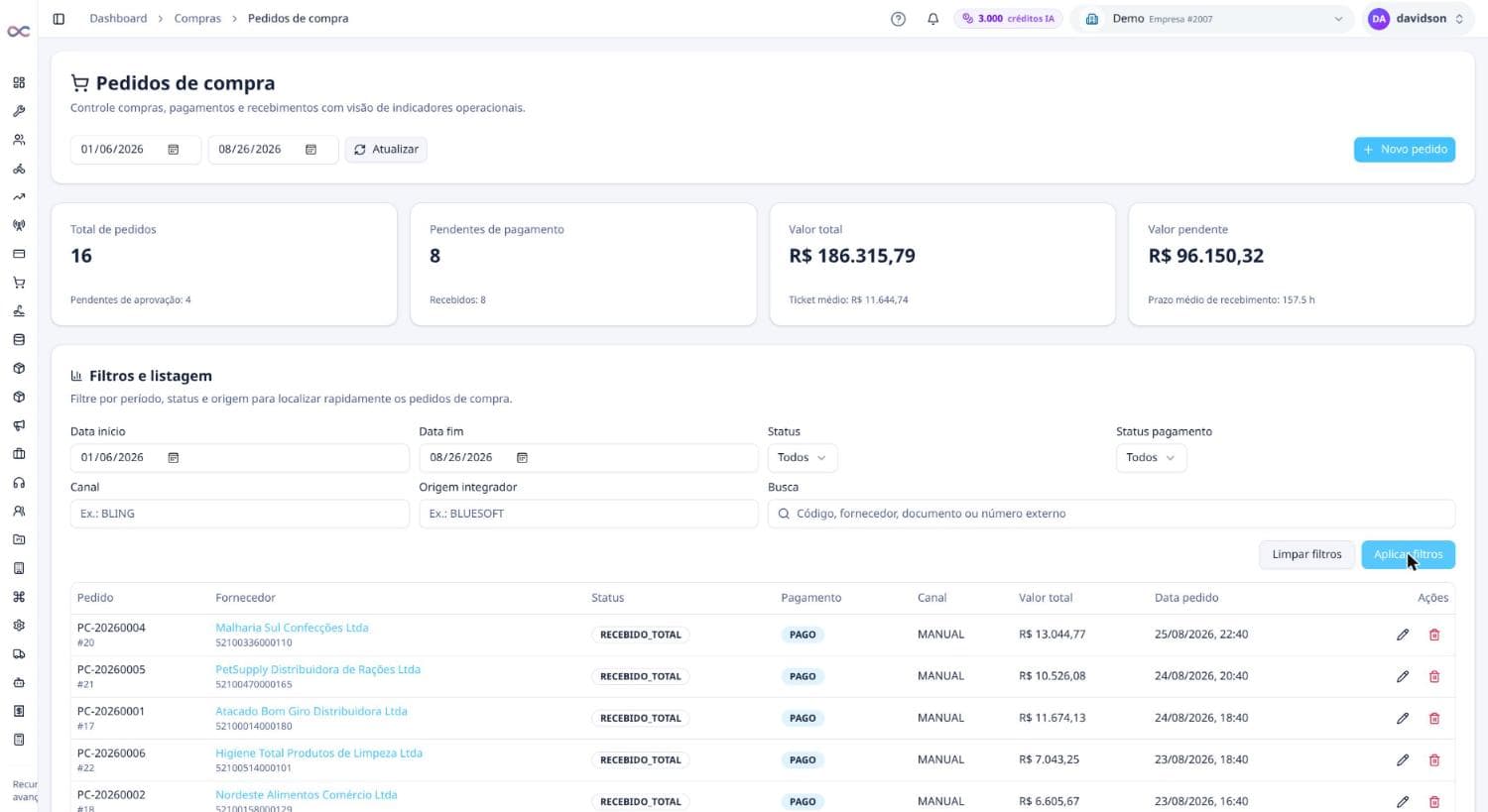The height and width of the screenshot is (812, 1488).
Task: Open the delivery truck sidebar icon
Action: coord(19,654)
